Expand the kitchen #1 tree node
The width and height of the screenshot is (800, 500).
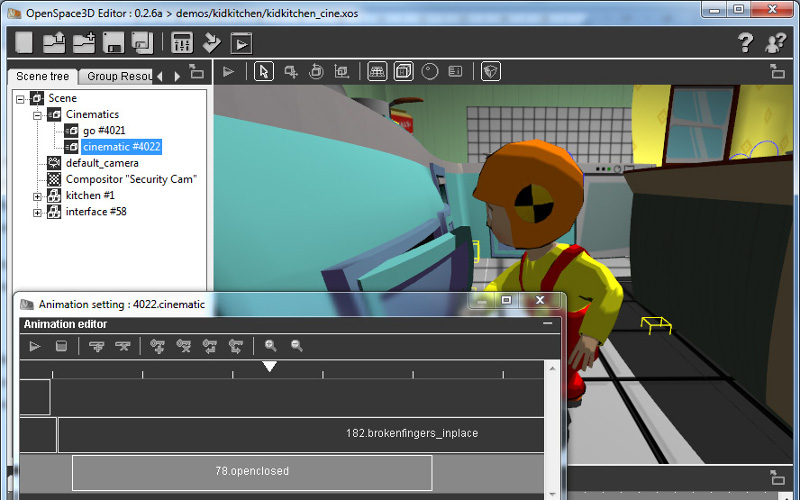[38, 196]
